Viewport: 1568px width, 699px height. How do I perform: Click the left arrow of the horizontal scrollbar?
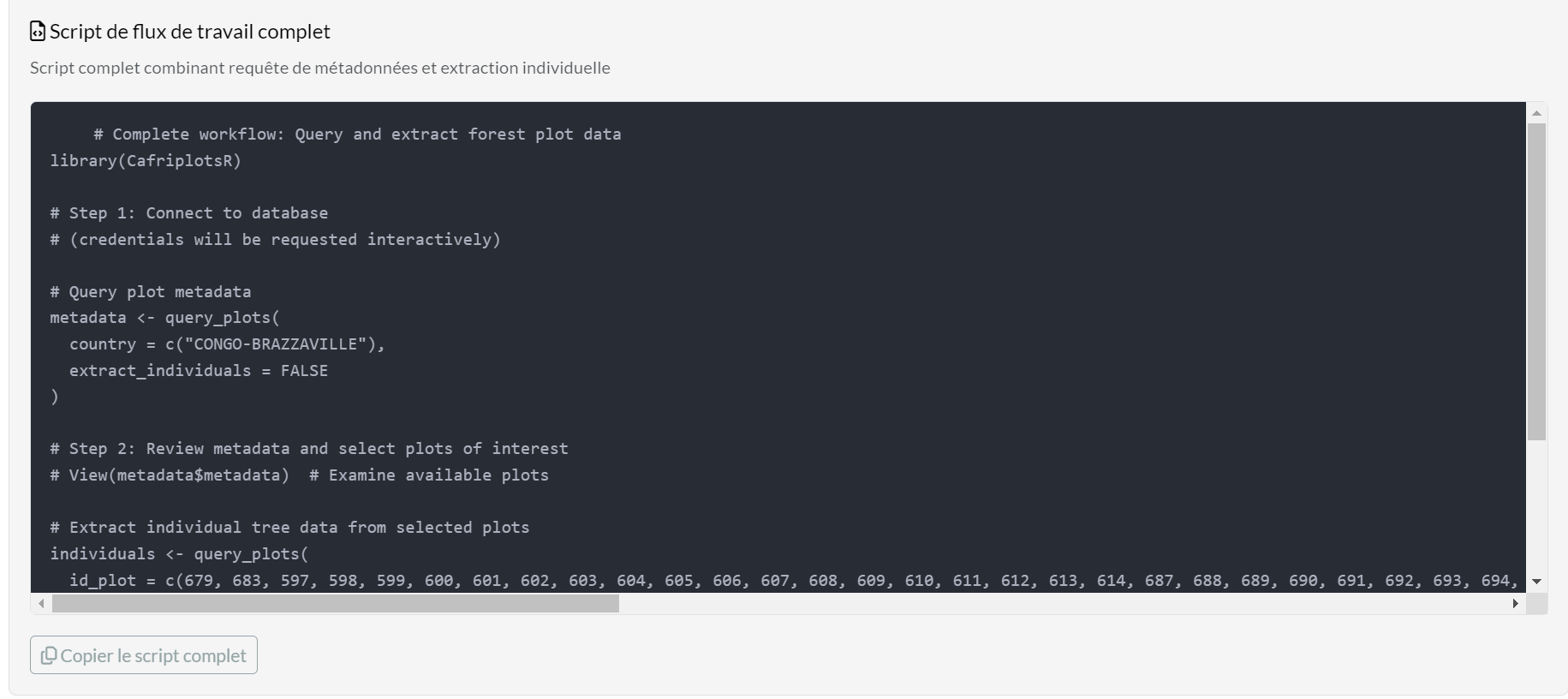(40, 602)
